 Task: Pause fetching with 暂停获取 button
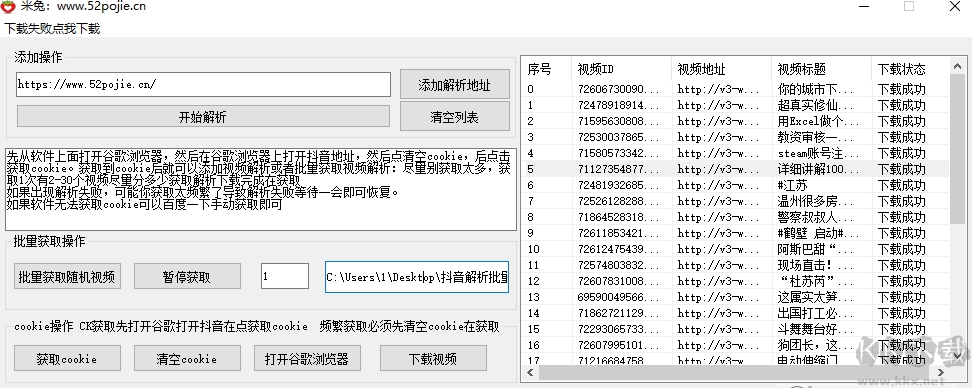coord(187,276)
